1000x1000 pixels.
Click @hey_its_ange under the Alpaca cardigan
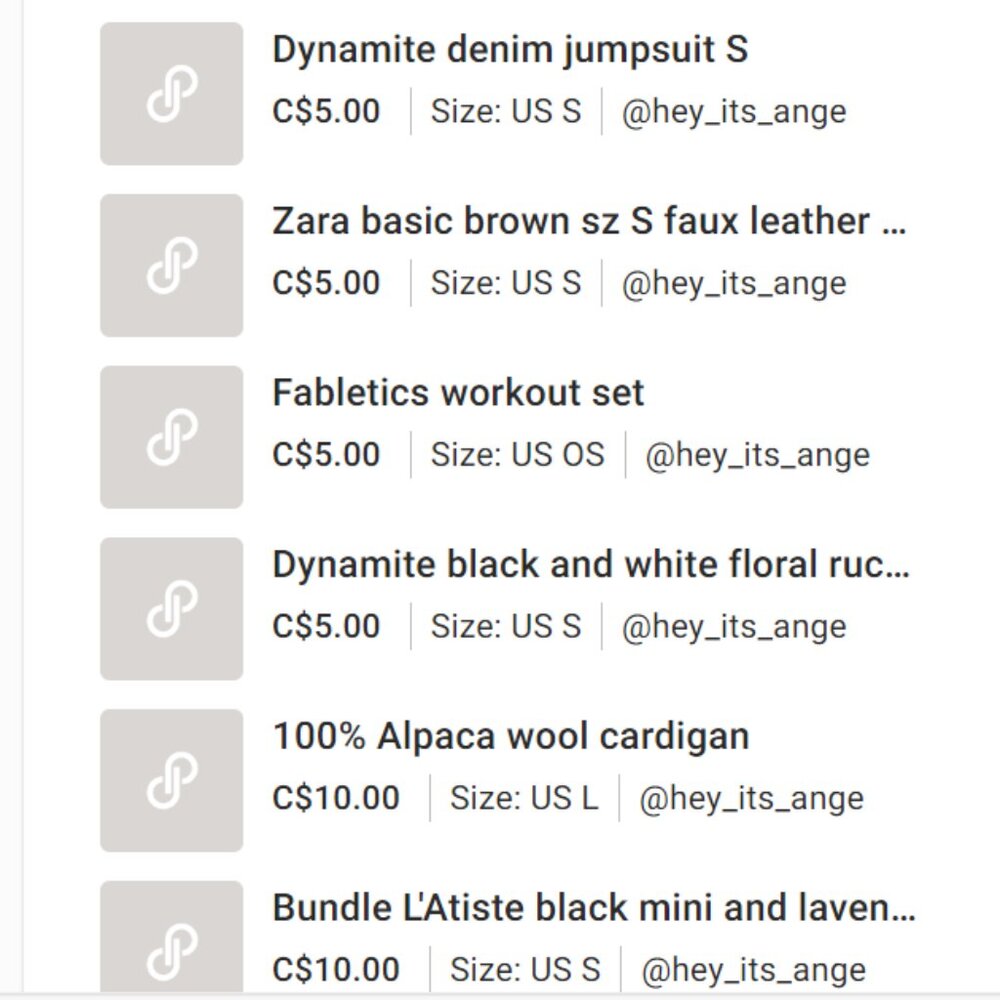click(x=754, y=798)
